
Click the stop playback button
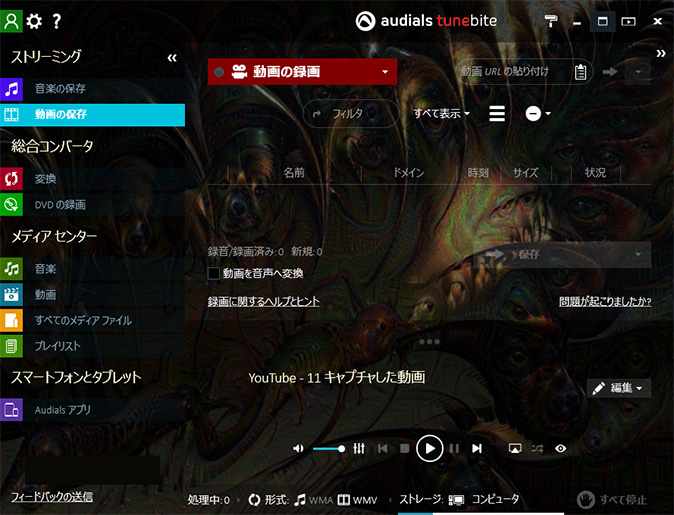click(x=404, y=449)
